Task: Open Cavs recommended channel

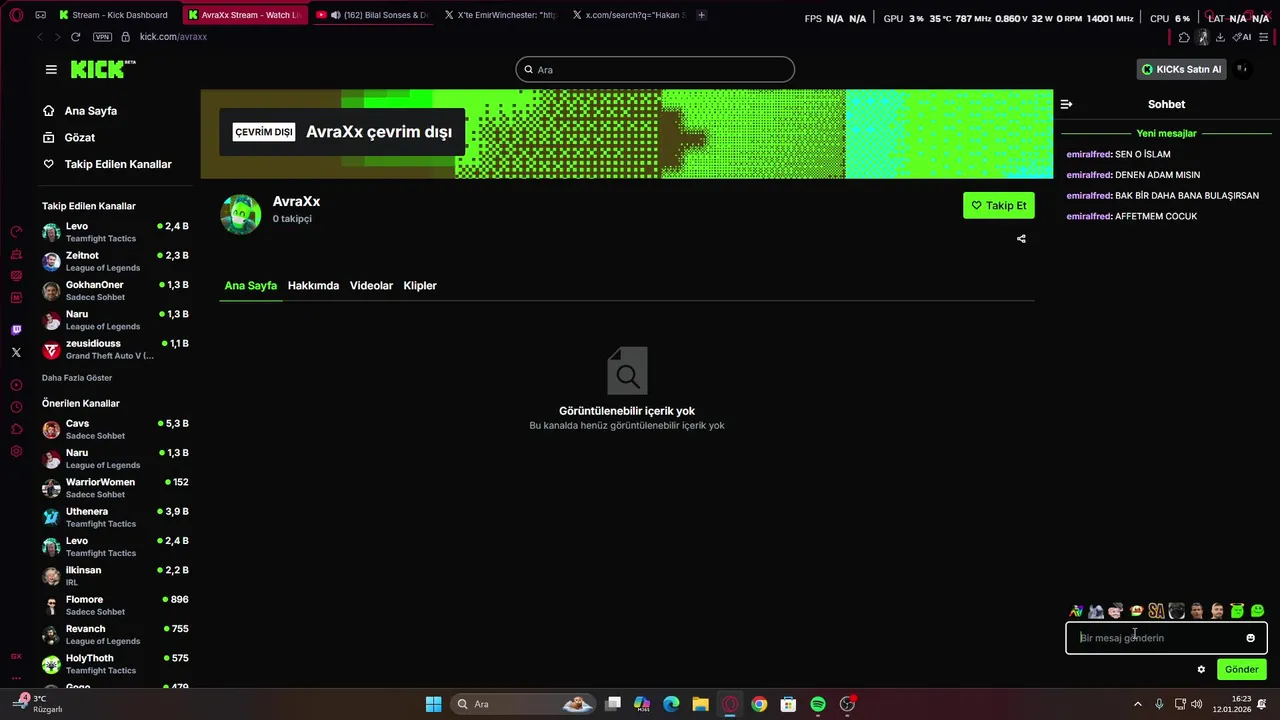Action: (115, 429)
